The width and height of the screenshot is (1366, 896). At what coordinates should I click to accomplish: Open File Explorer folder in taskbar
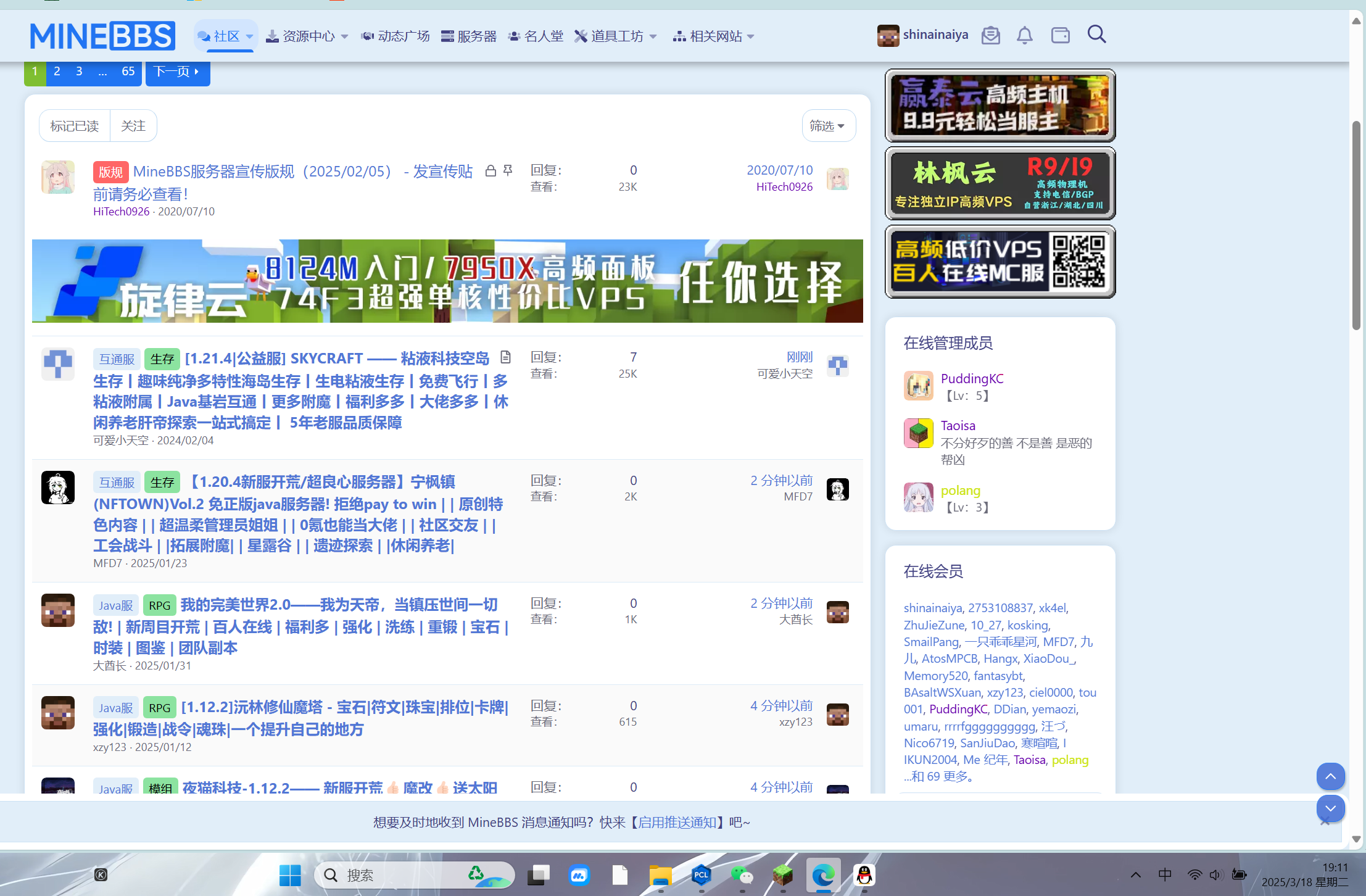pyautogui.click(x=660, y=874)
